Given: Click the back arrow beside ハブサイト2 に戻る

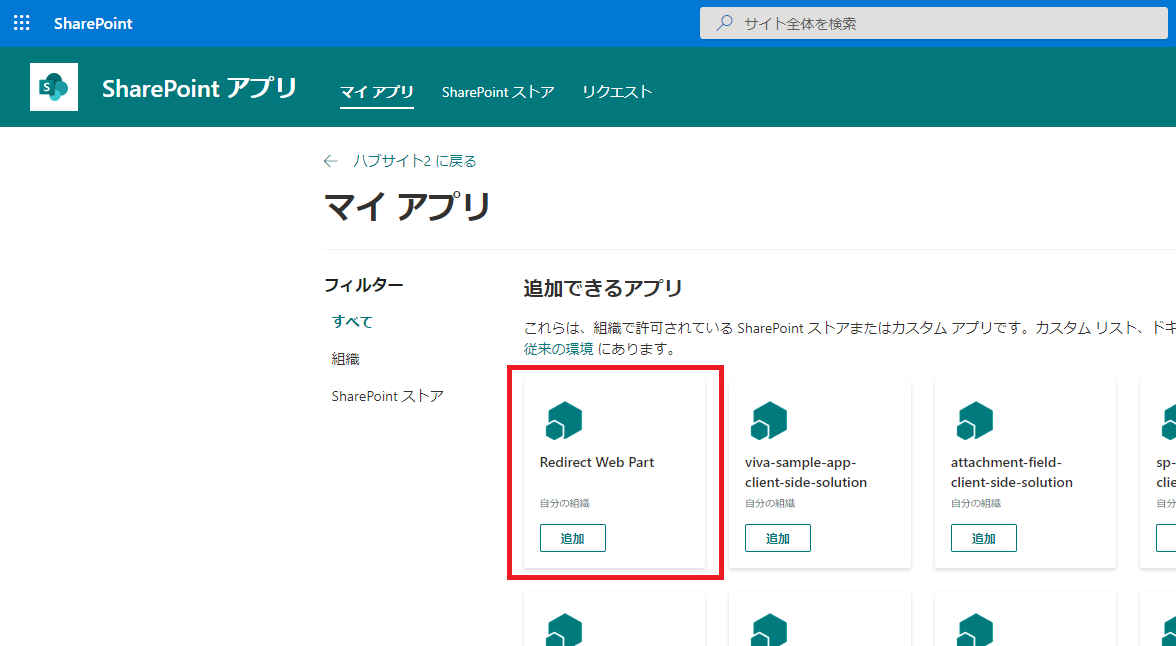Looking at the screenshot, I should click(x=331, y=161).
